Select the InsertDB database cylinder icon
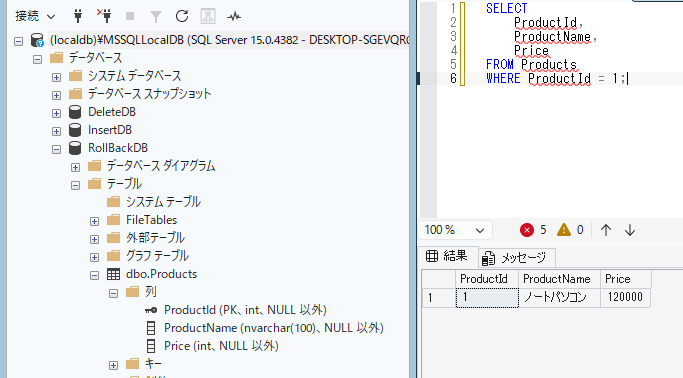Image resolution: width=683 pixels, height=378 pixels. click(x=75, y=130)
